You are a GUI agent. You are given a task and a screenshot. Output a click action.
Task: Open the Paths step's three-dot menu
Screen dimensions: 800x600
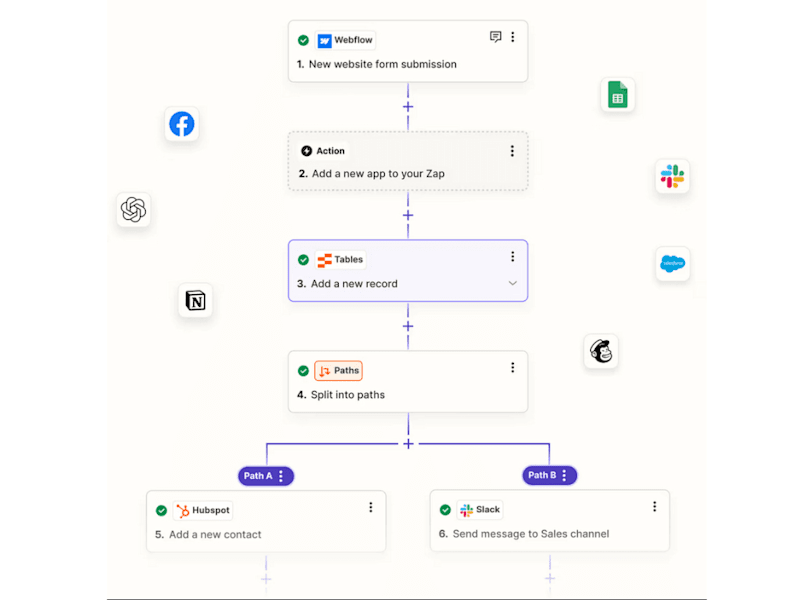(513, 368)
